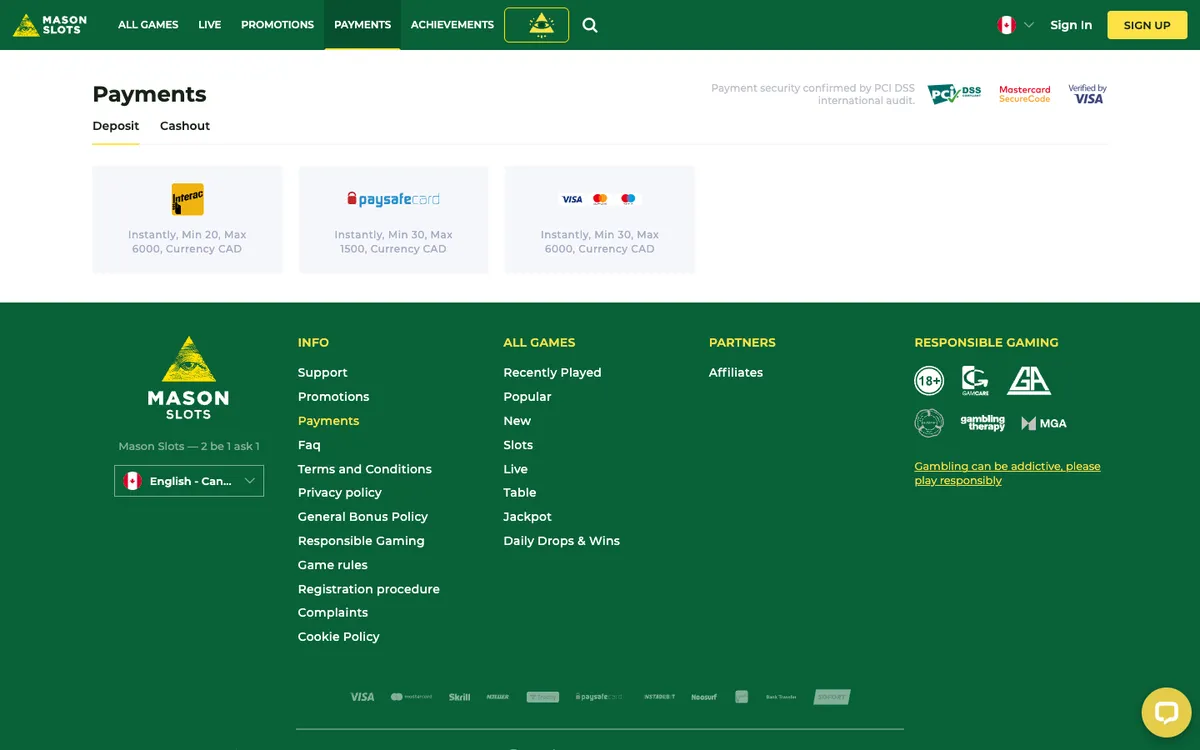The width and height of the screenshot is (1200, 750).
Task: Open the Game rules link
Action: coord(333,565)
